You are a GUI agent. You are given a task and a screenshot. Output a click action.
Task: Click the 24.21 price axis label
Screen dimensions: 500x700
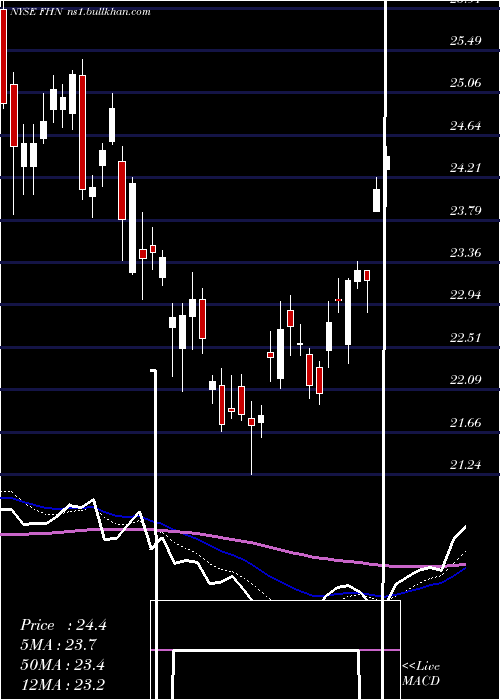pyautogui.click(x=466, y=168)
